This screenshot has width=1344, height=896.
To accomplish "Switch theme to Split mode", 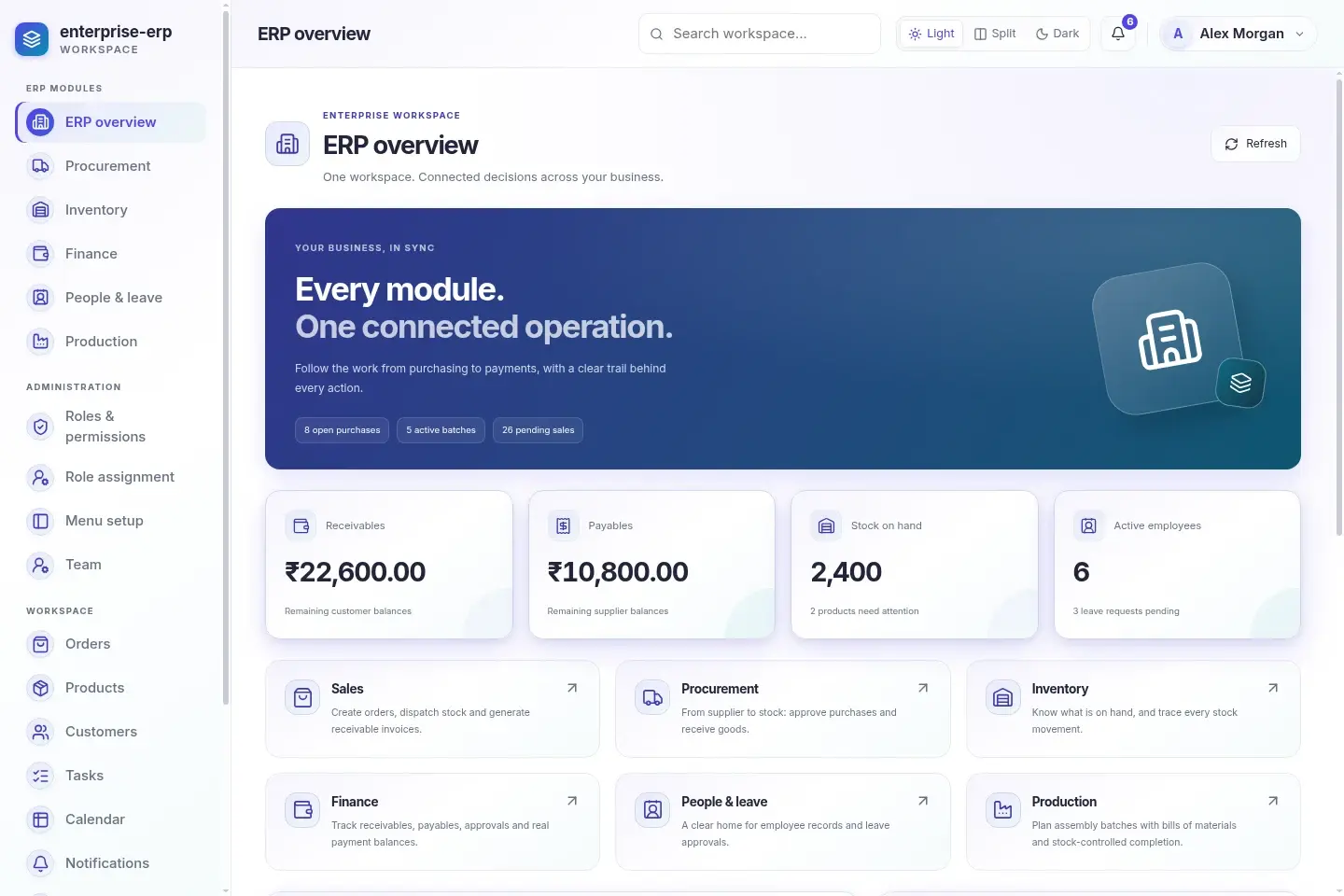I will pyautogui.click(x=995, y=34).
